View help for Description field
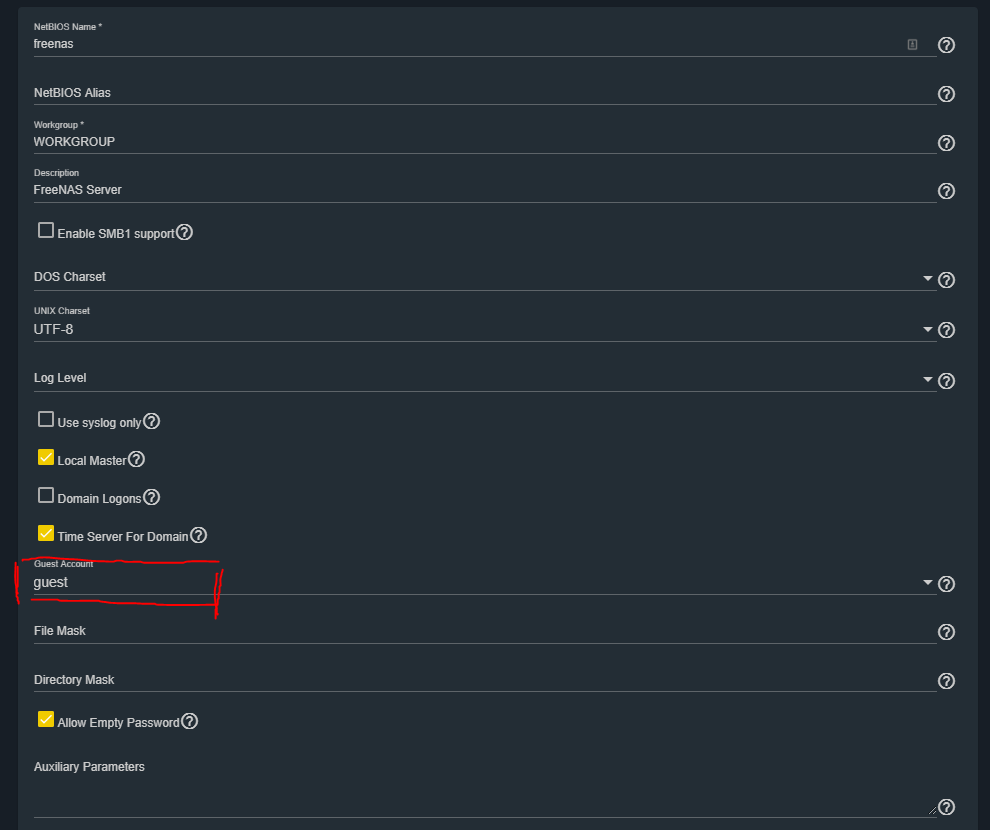The width and height of the screenshot is (990, 830). pyautogui.click(x=946, y=191)
